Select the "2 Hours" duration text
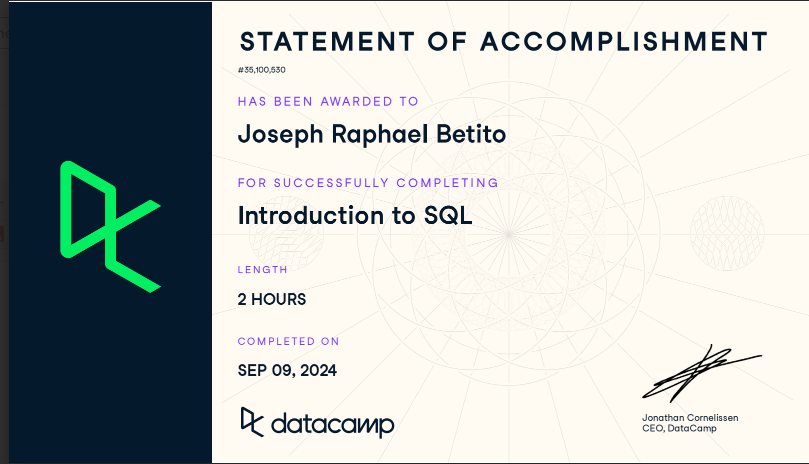This screenshot has height=464, width=809. coord(272,298)
